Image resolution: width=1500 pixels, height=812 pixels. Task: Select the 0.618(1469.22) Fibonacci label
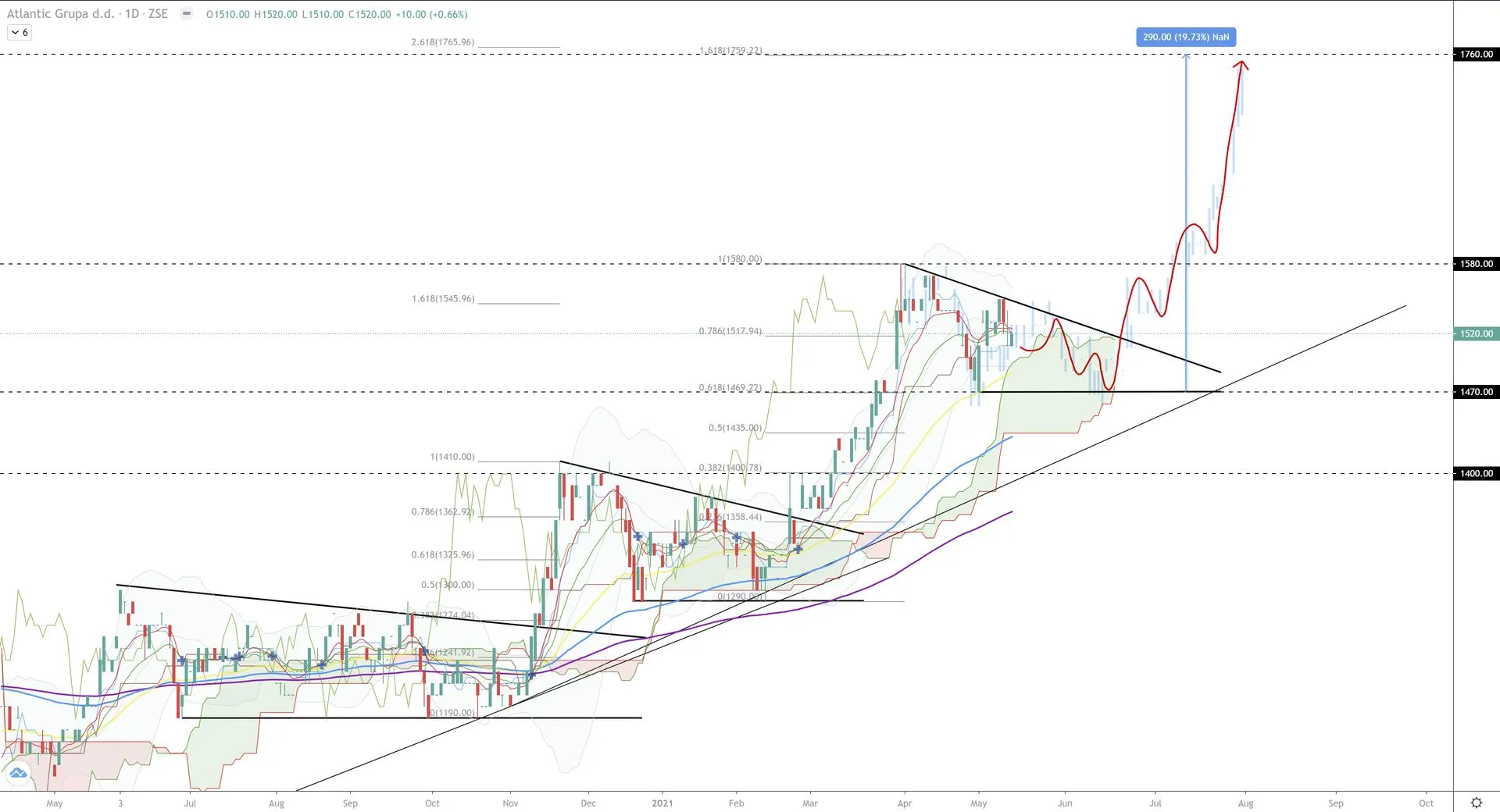coord(730,388)
